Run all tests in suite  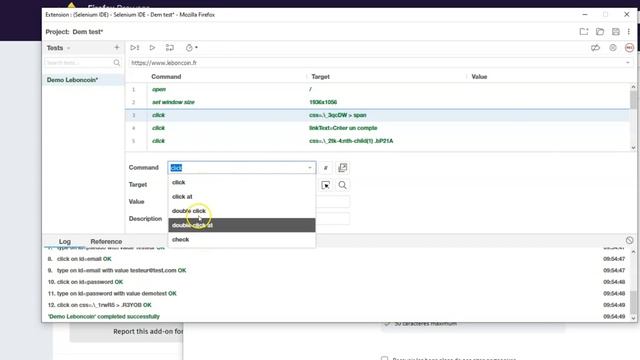coord(135,48)
